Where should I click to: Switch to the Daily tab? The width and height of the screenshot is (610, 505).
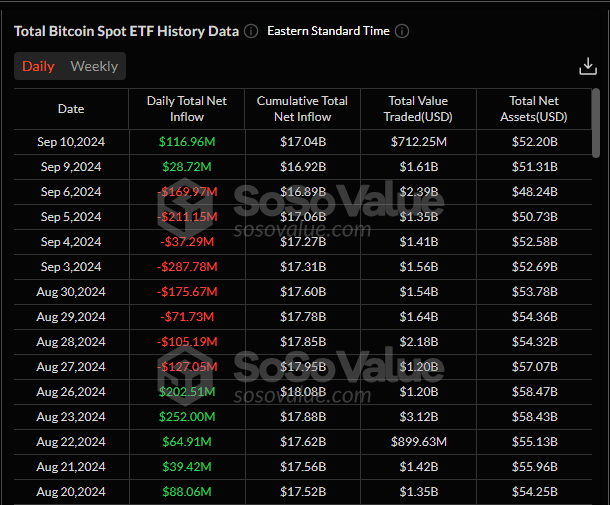click(38, 67)
